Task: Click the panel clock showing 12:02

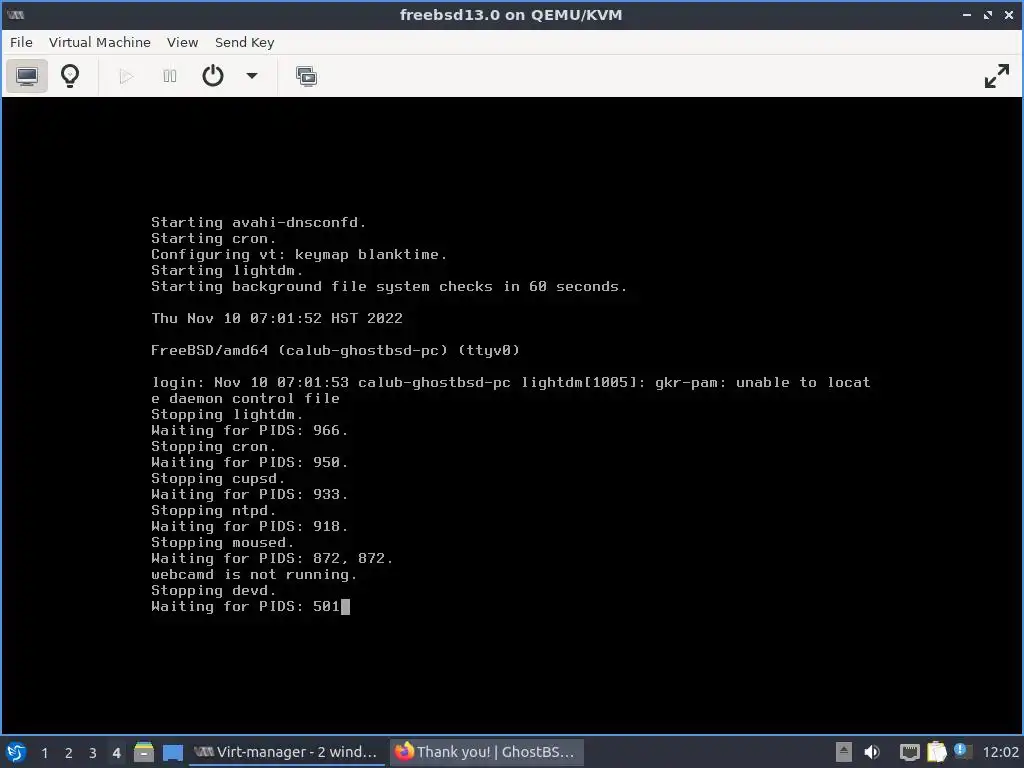Action: point(1000,752)
